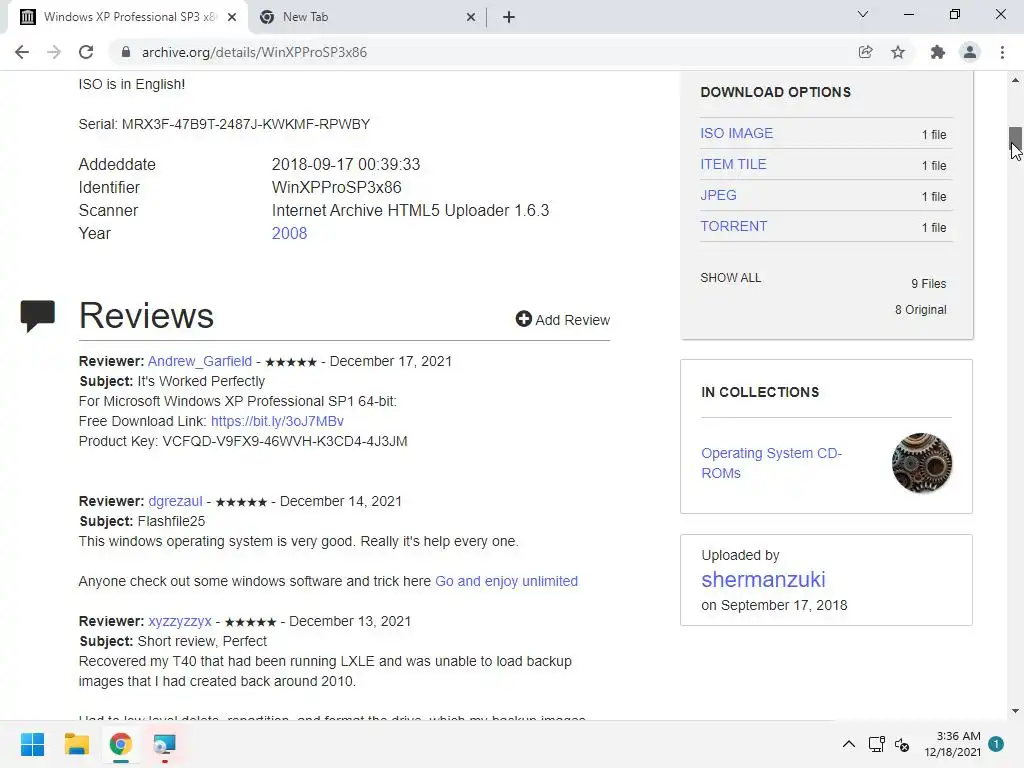The width and height of the screenshot is (1024, 768).
Task: Open the notification badge icon
Action: coord(996,744)
